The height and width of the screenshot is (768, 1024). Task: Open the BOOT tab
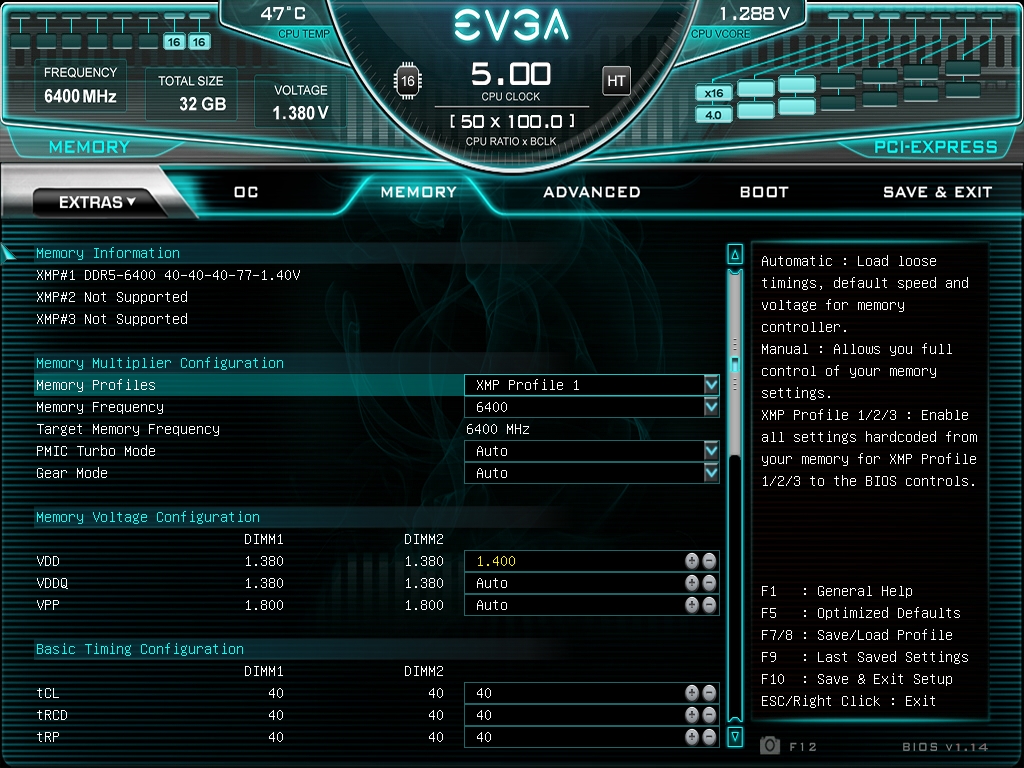tap(764, 192)
